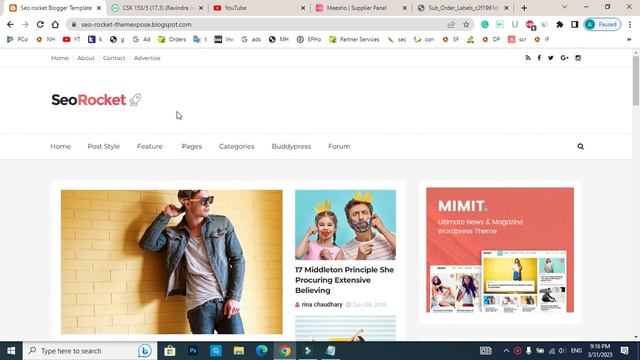Open the Twitter social icon
The width and height of the screenshot is (640, 360).
click(x=551, y=58)
